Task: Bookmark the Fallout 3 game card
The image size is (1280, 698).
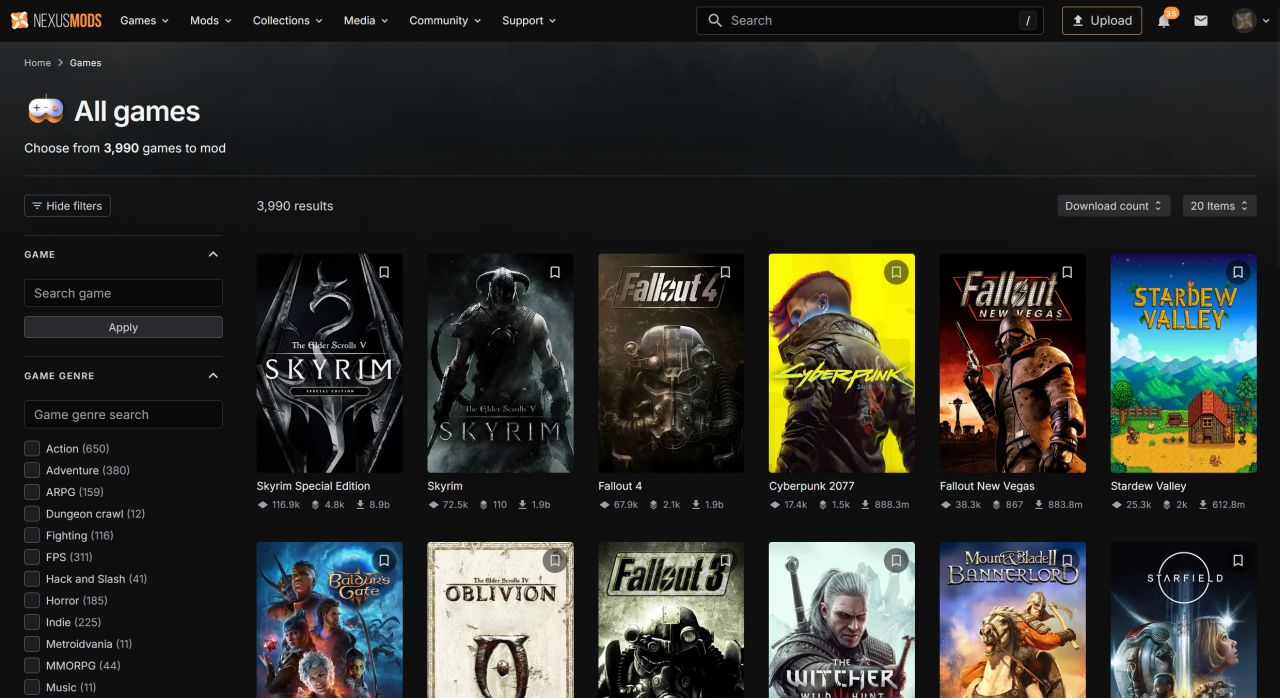Action: (726, 561)
